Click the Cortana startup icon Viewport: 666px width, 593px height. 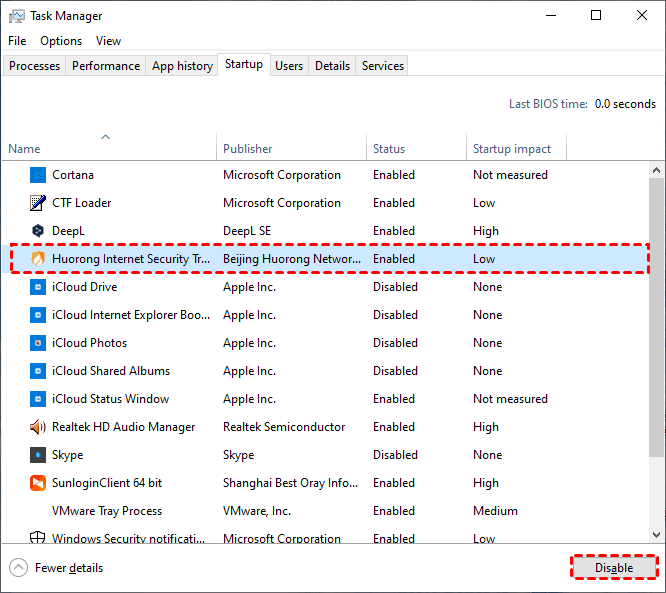pos(38,175)
